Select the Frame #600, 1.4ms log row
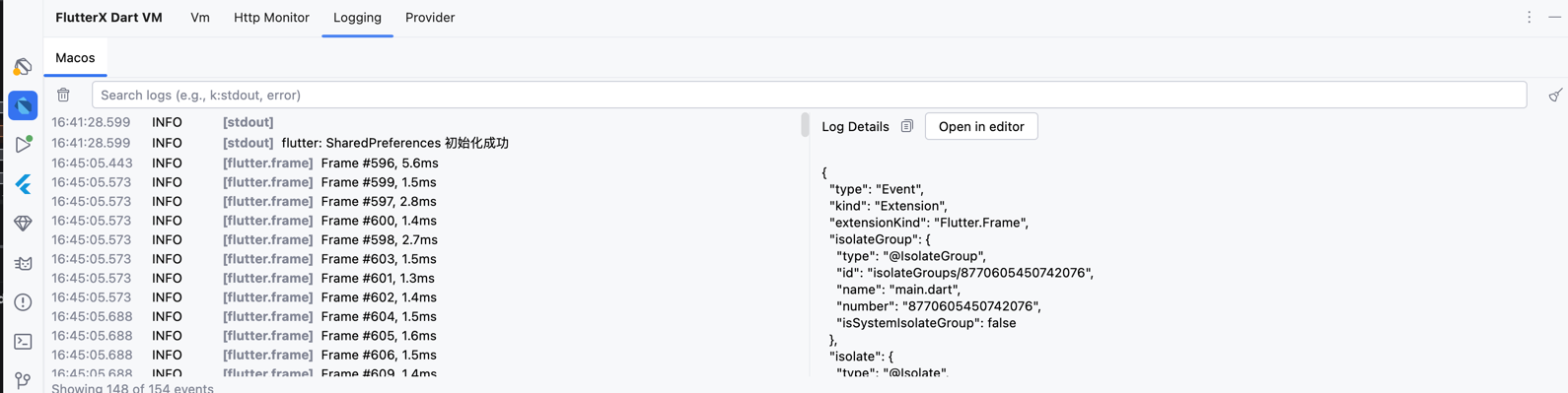Viewport: 1568px width, 393px height. coord(424,221)
